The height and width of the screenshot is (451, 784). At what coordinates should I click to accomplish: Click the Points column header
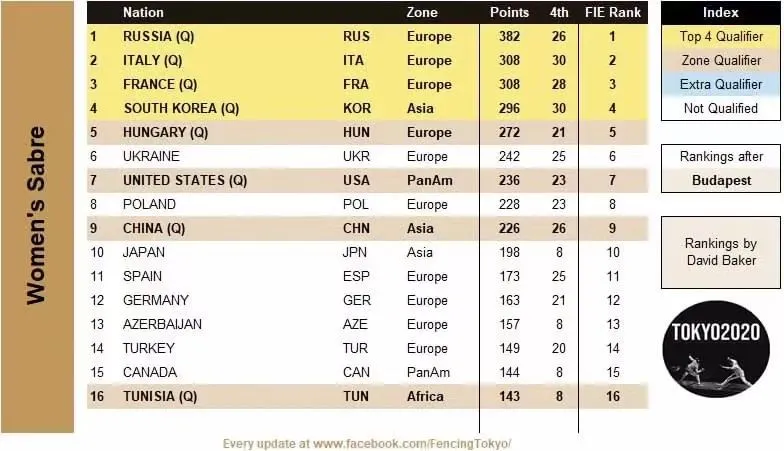[x=509, y=12]
